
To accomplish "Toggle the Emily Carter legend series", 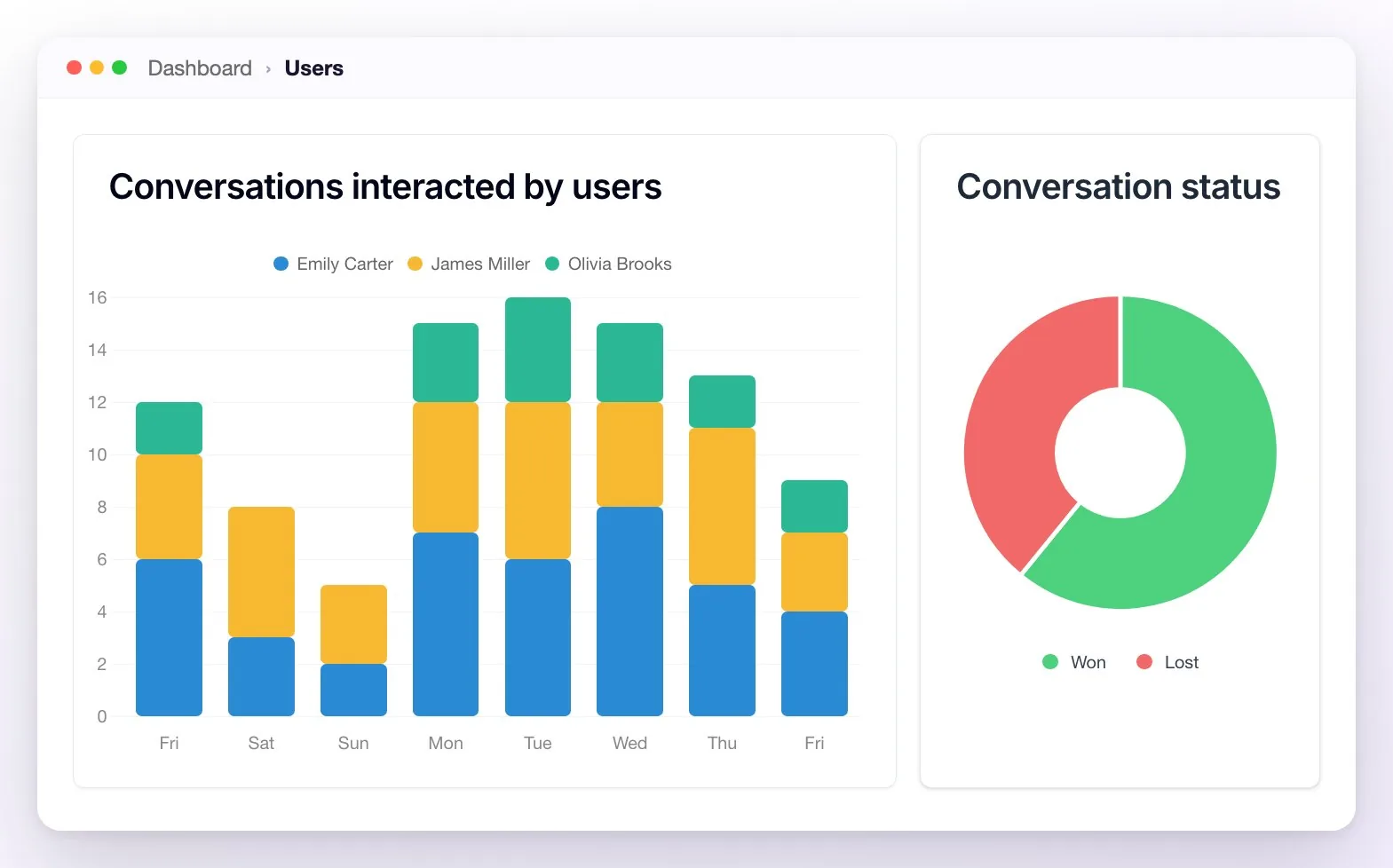I will tap(333, 264).
